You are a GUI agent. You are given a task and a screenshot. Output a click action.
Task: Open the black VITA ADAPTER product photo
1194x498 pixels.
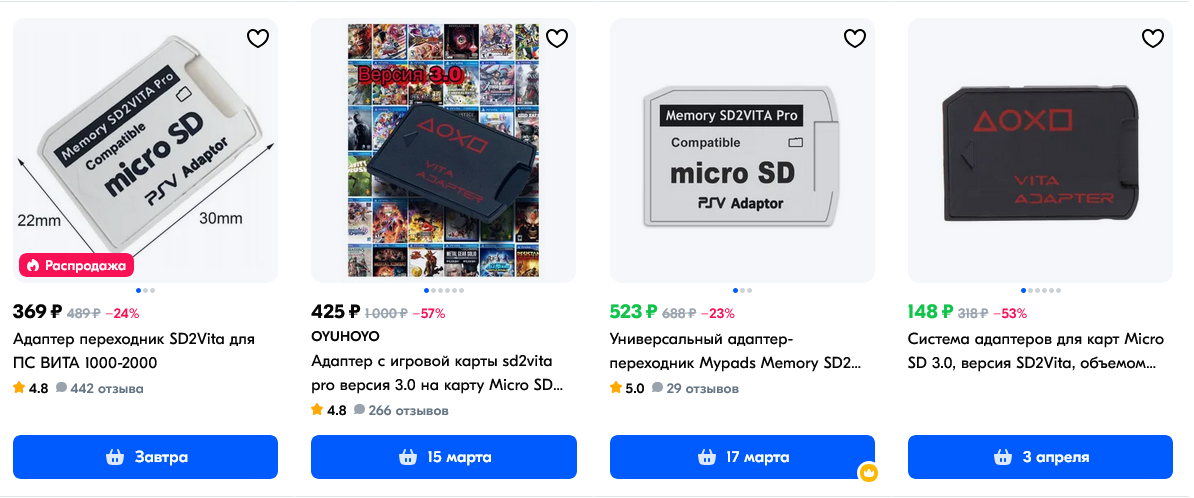tap(1040, 151)
